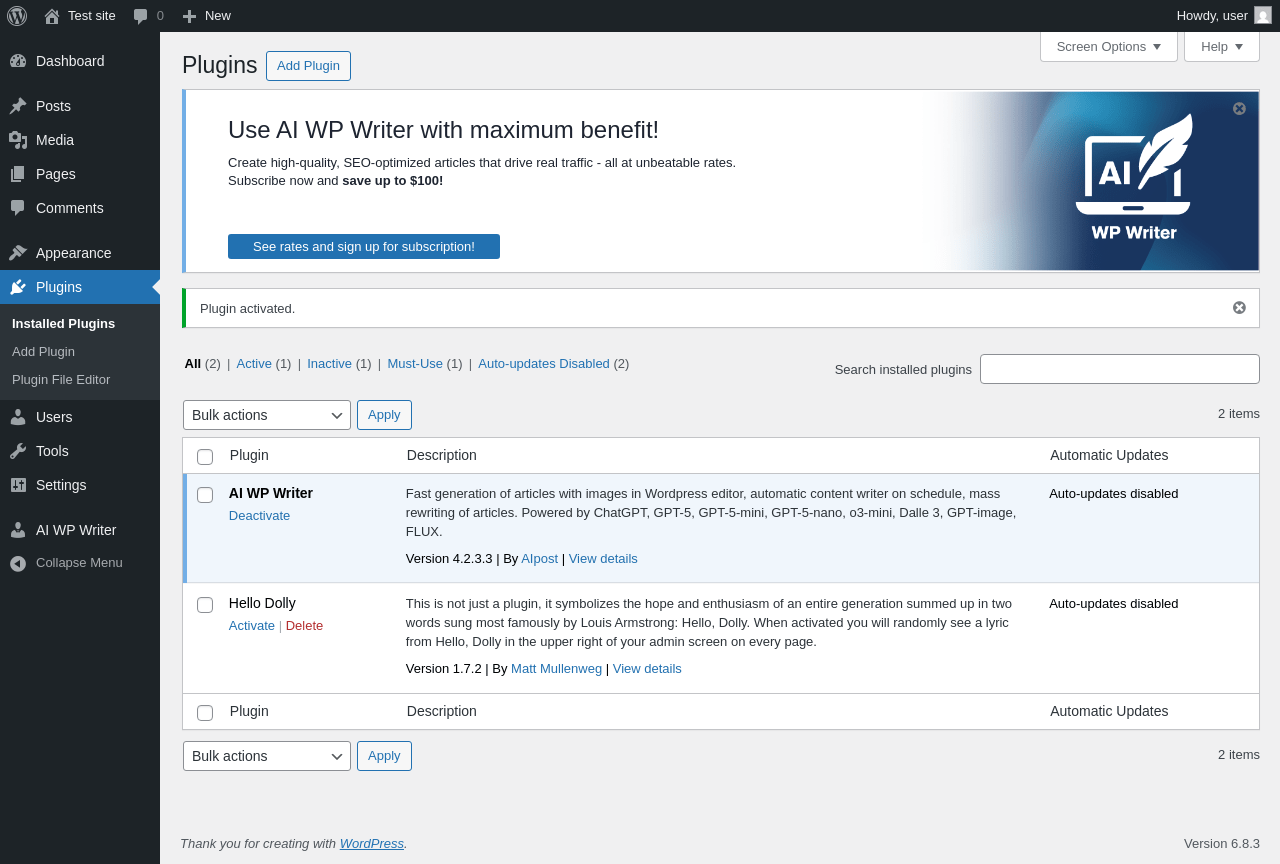The height and width of the screenshot is (864, 1280).
Task: Dismiss the Plugin activated notice
Action: click(1239, 307)
